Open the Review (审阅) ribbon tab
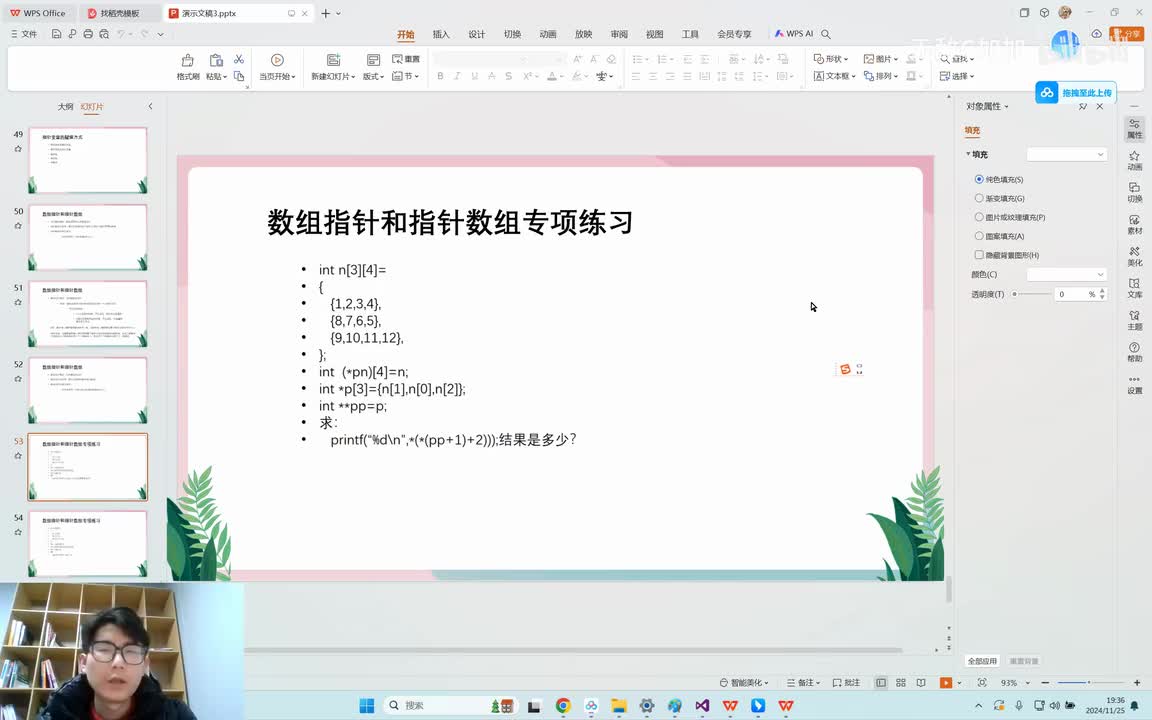The width and height of the screenshot is (1152, 720). 619,34
